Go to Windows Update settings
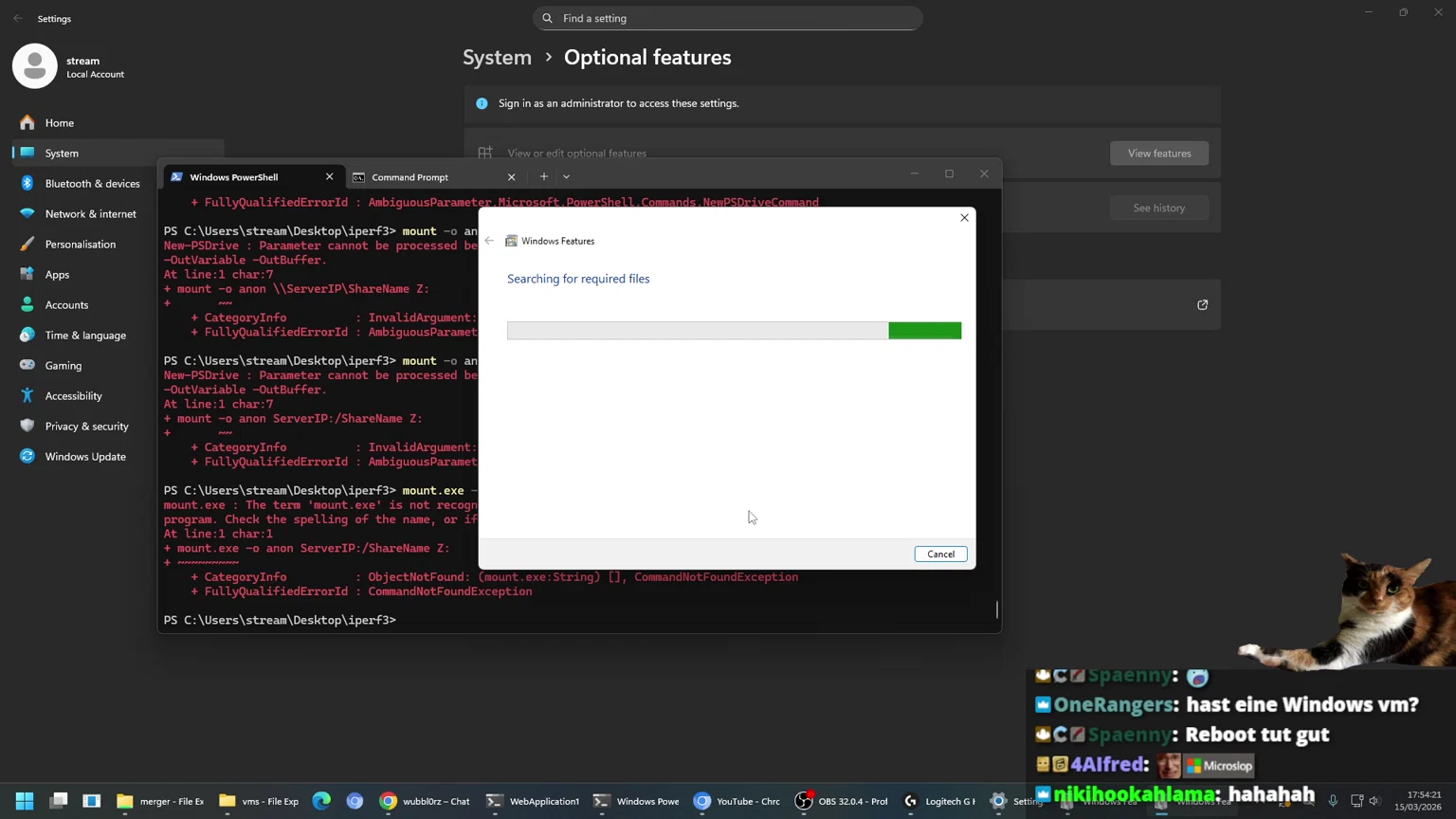 coord(85,457)
